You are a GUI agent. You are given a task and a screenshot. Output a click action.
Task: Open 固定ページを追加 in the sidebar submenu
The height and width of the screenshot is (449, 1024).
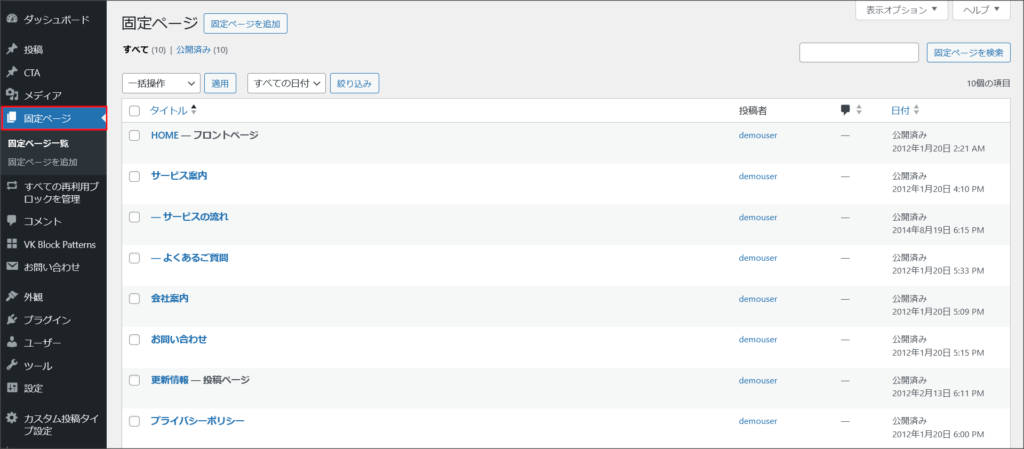click(42, 161)
